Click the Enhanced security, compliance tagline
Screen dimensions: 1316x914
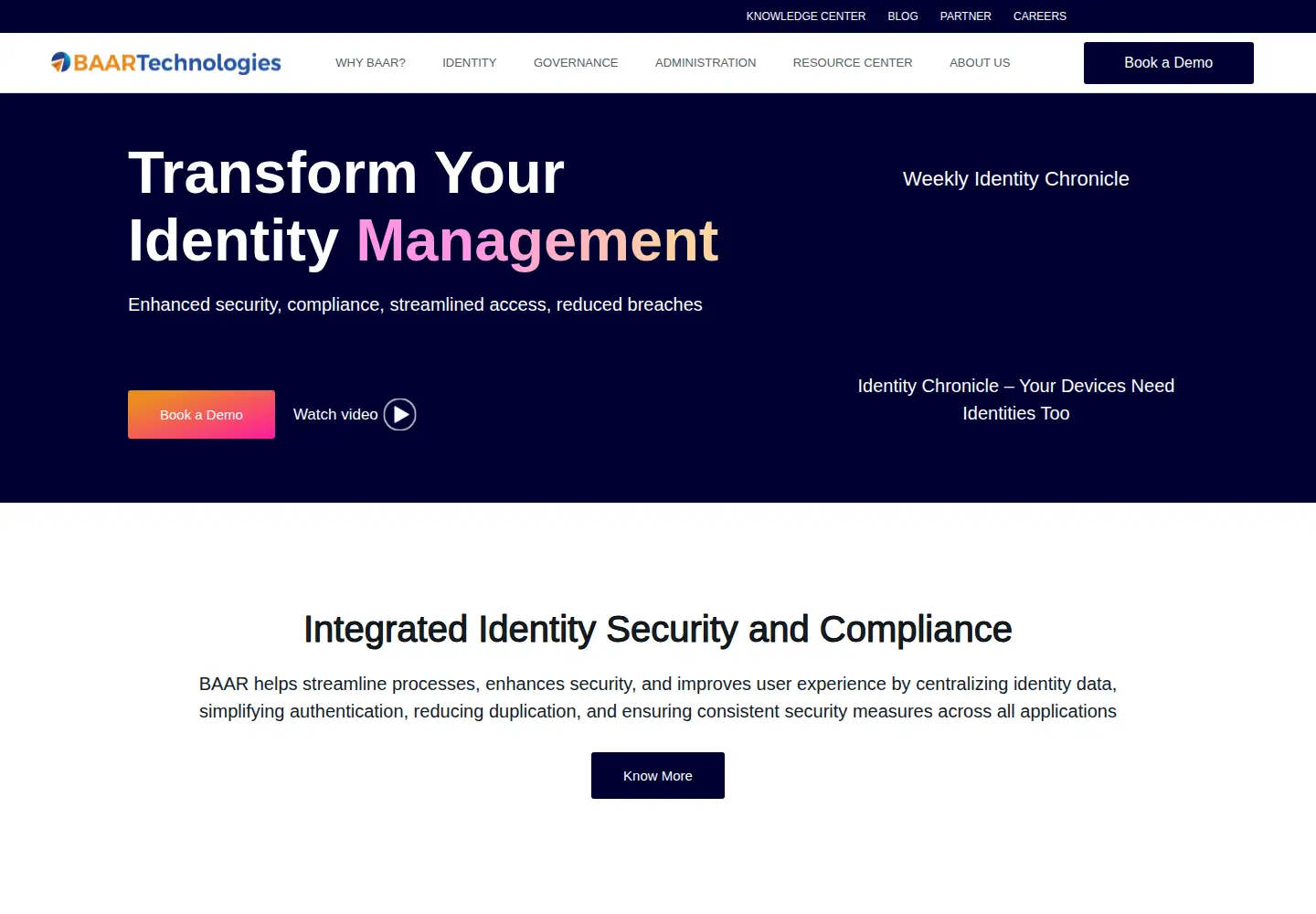coord(415,304)
